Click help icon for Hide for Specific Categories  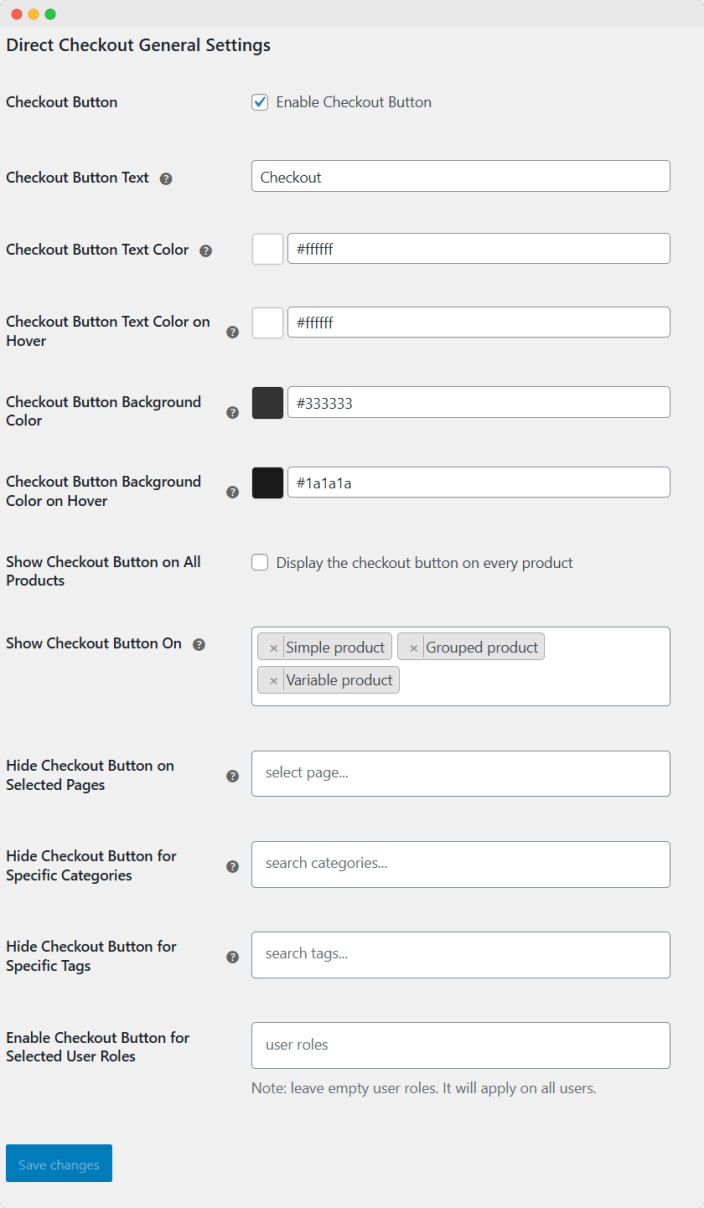[233, 867]
